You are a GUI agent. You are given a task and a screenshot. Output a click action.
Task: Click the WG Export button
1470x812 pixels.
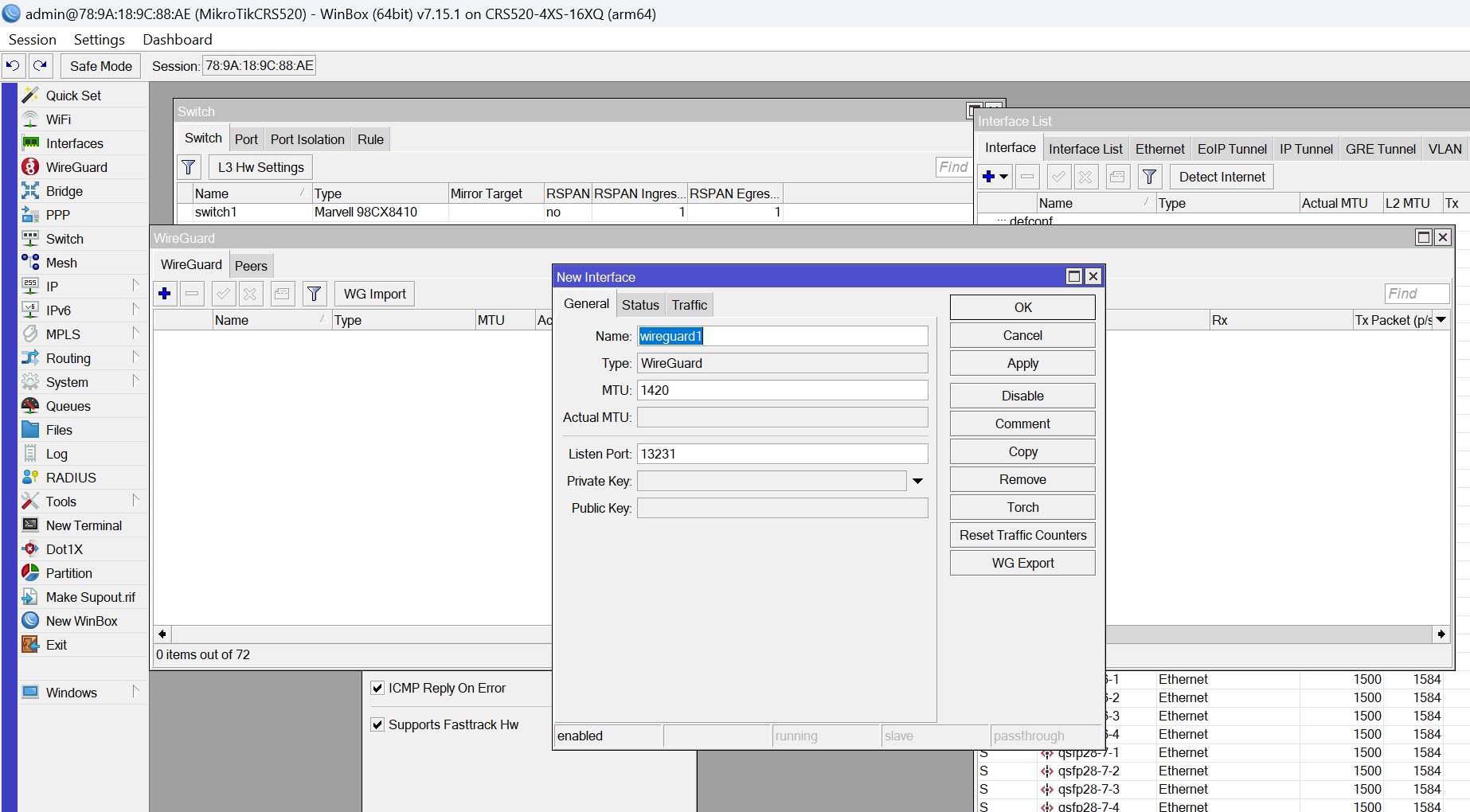[1022, 563]
